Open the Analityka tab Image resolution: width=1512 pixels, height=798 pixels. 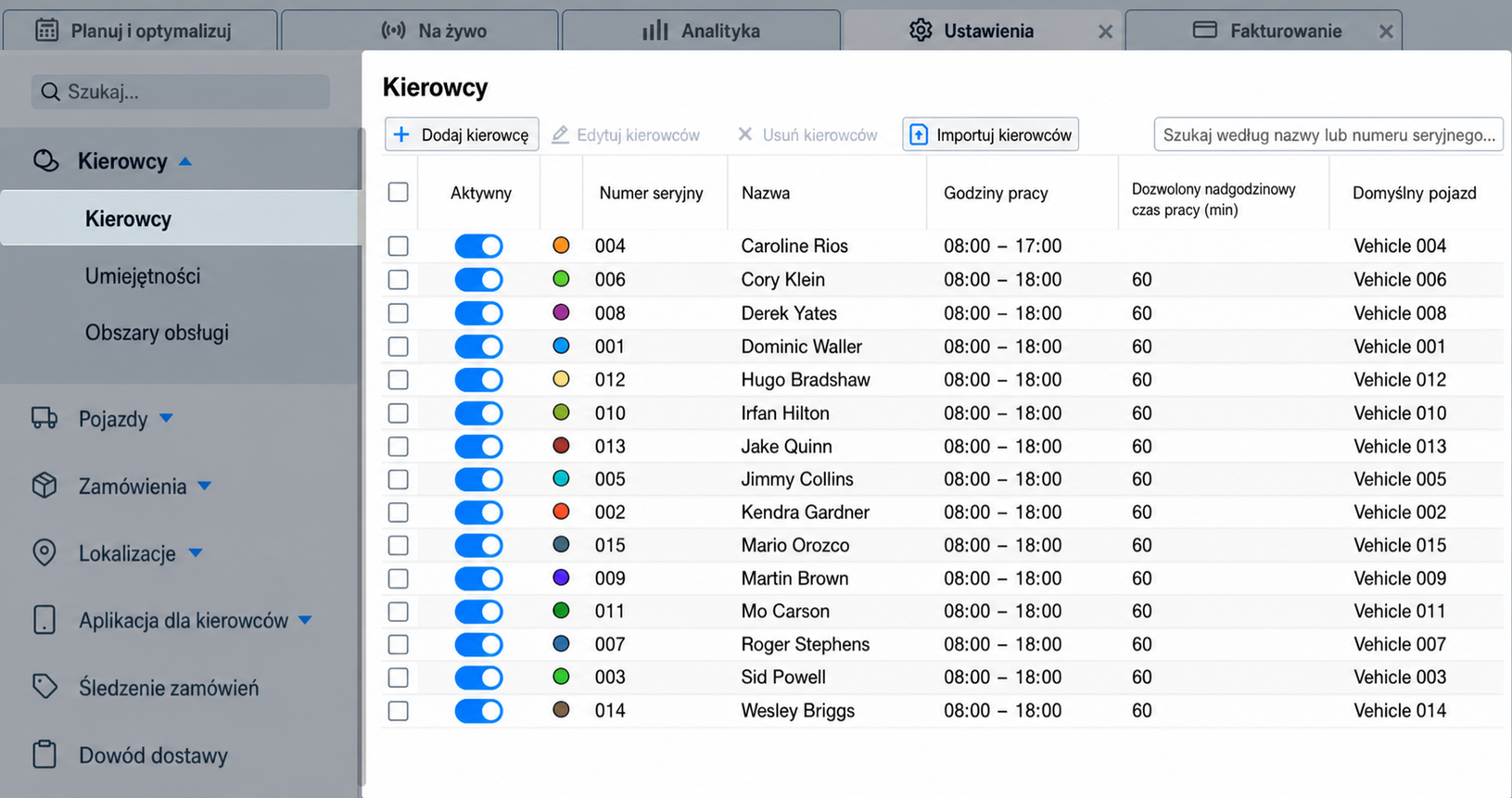[702, 31]
